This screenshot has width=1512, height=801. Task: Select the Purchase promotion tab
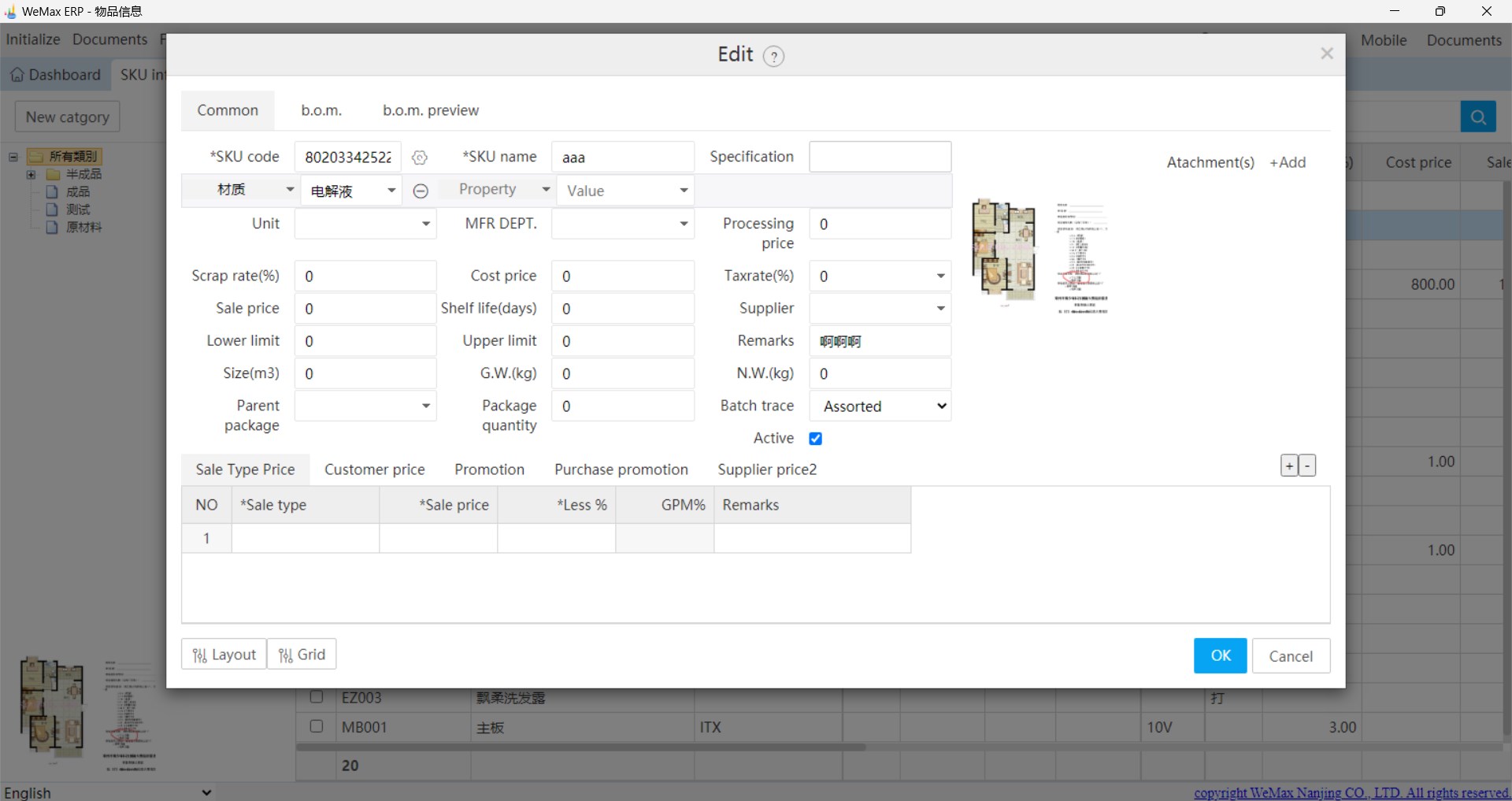[x=621, y=469]
